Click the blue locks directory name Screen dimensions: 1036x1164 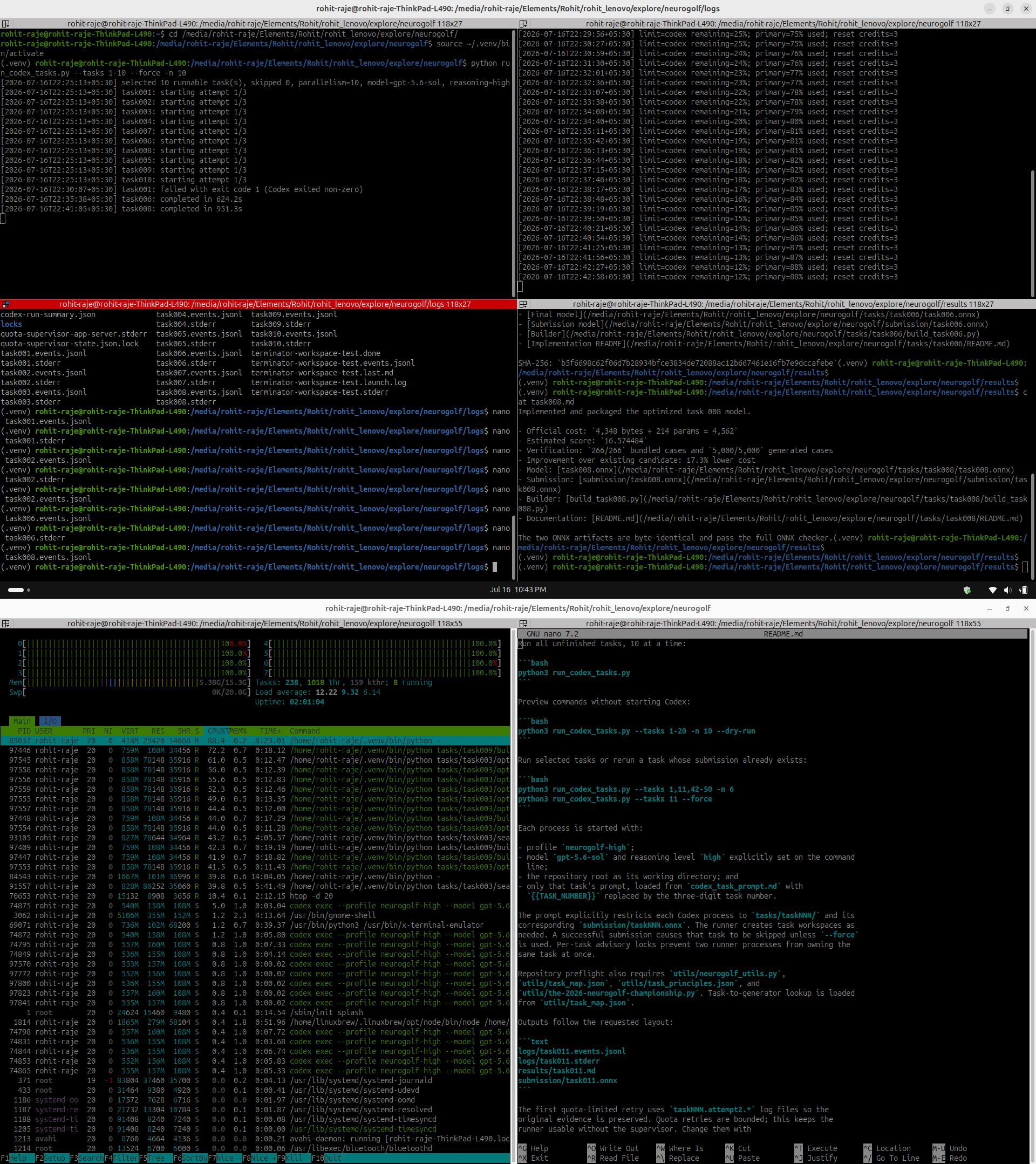[11, 325]
